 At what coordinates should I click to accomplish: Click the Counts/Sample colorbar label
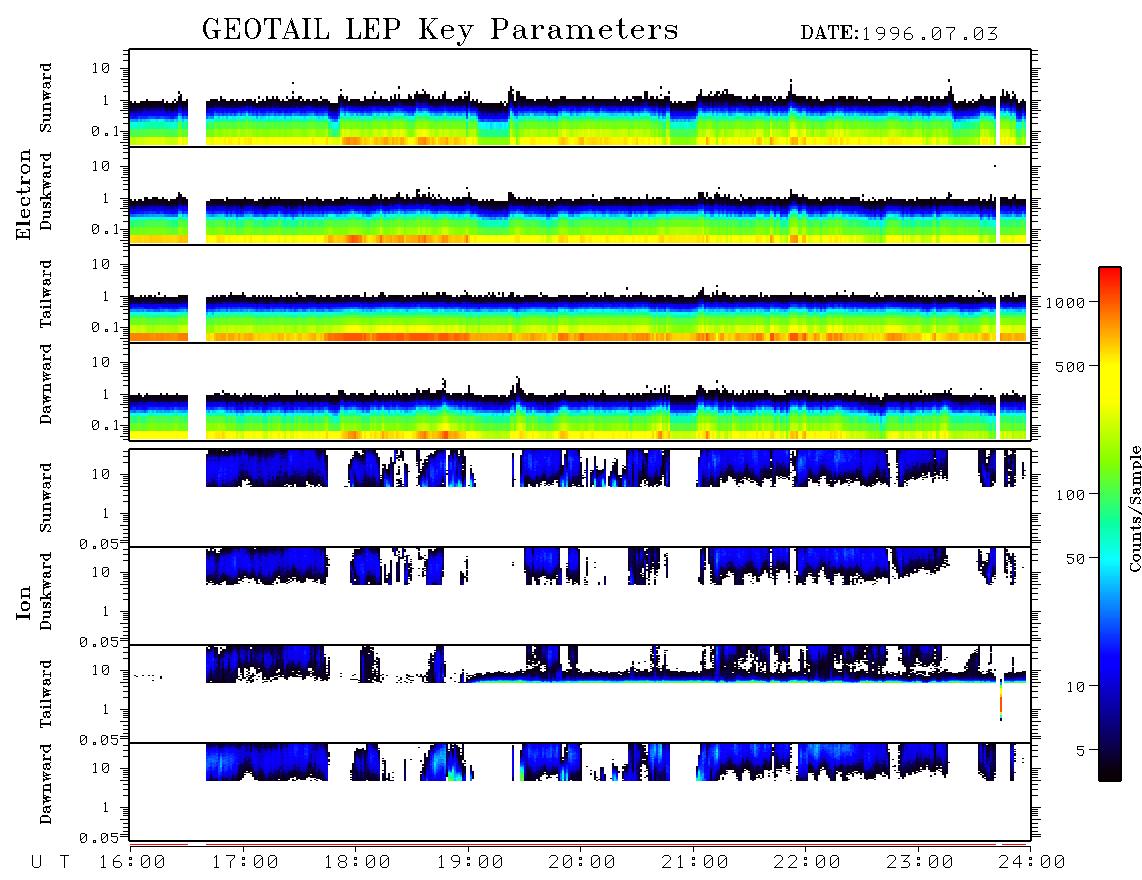click(x=1134, y=508)
